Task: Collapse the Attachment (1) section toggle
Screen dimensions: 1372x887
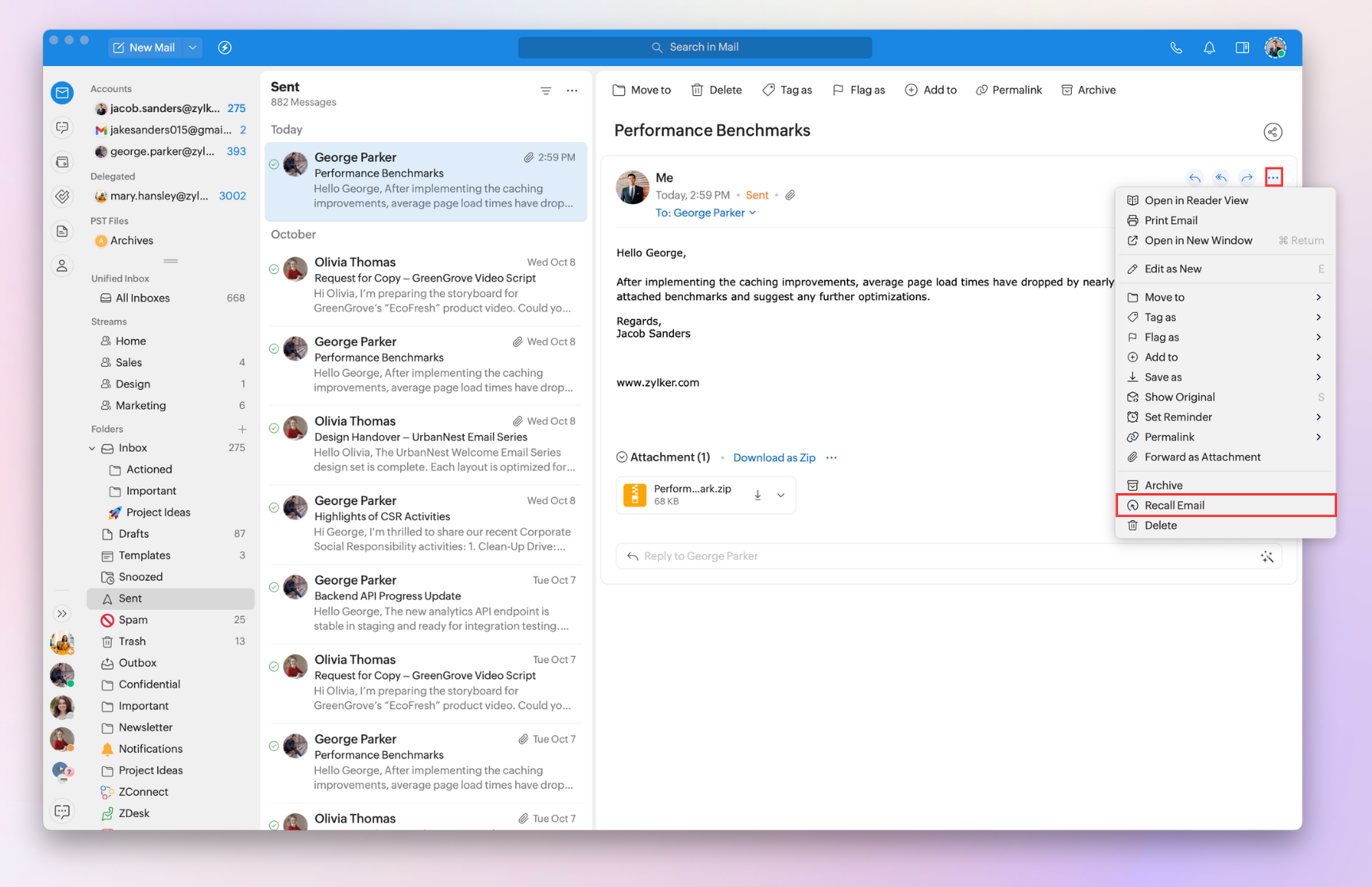Action: click(622, 457)
